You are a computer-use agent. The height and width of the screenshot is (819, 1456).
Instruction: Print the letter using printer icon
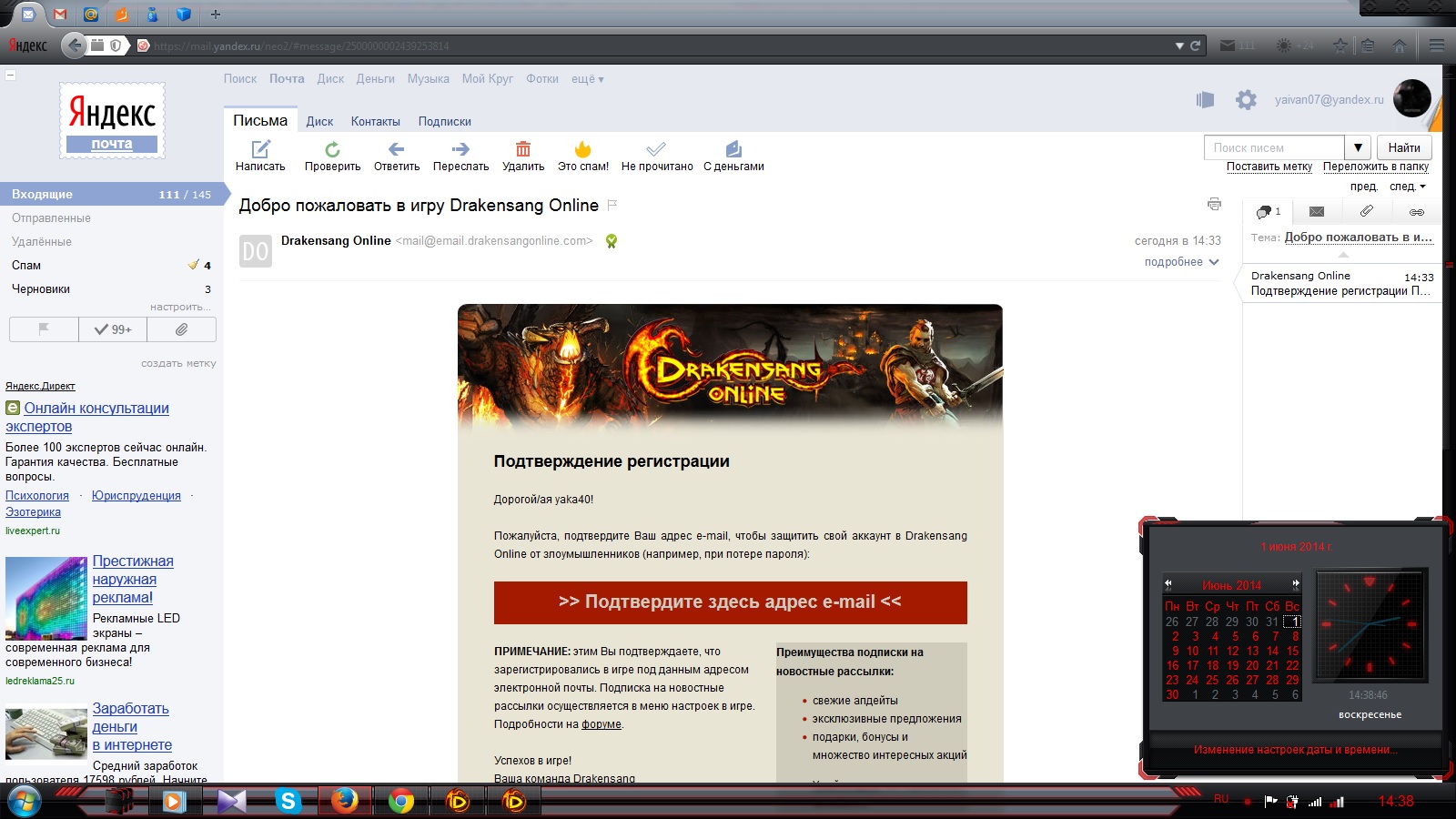1214,204
